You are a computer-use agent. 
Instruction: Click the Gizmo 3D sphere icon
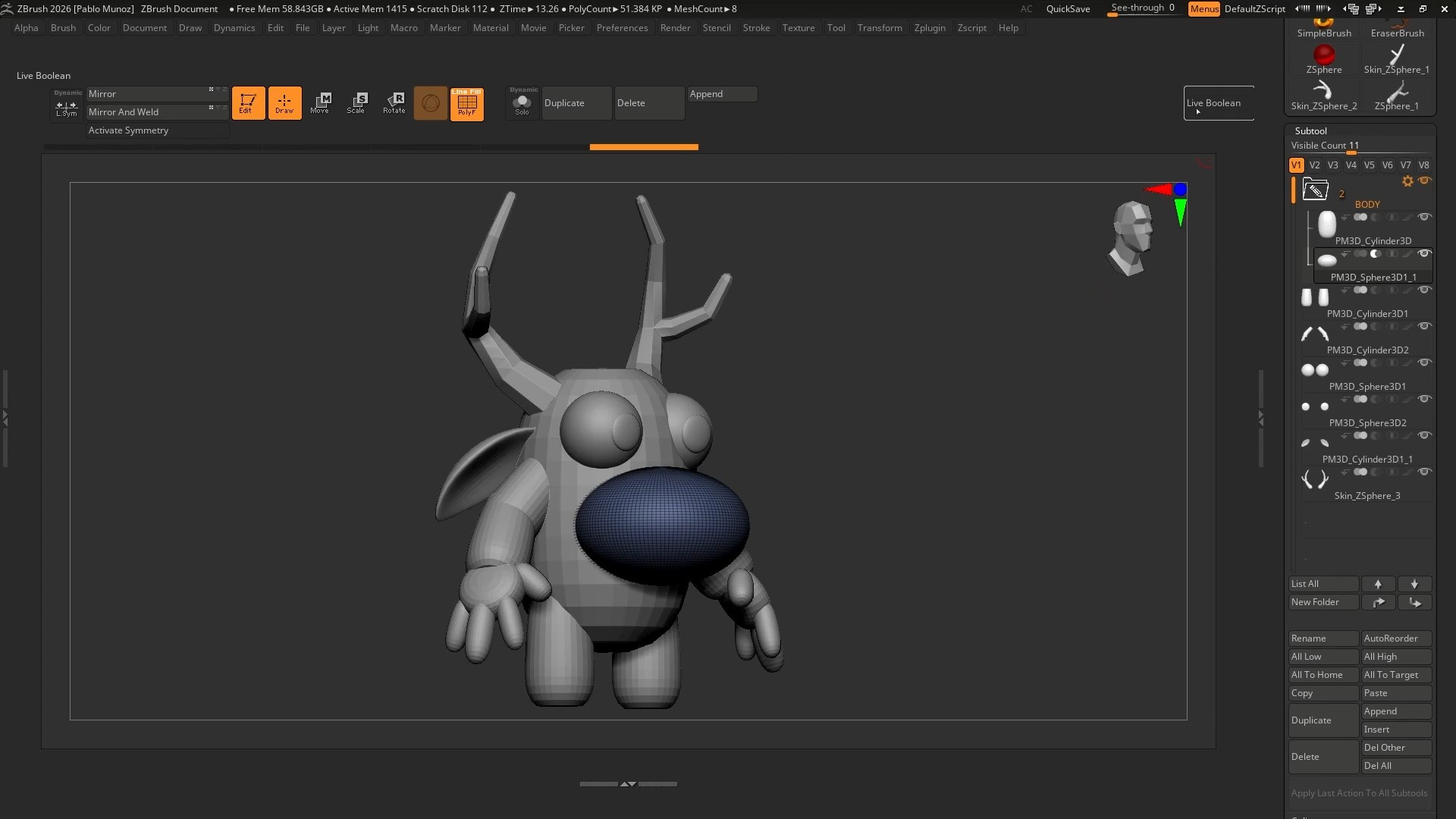[x=430, y=102]
